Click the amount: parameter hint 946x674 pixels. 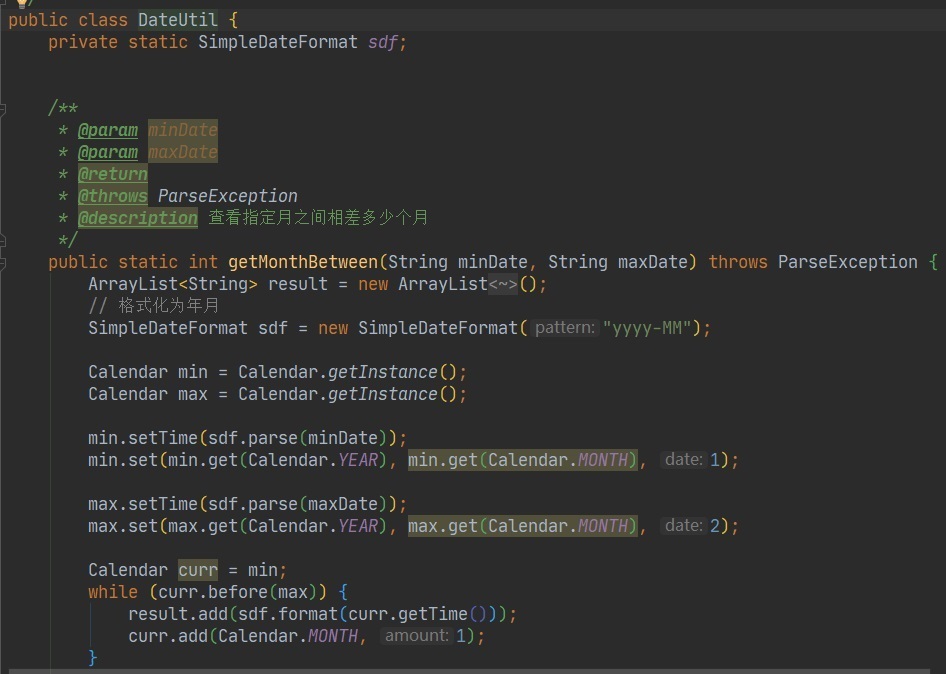pyautogui.click(x=416, y=636)
